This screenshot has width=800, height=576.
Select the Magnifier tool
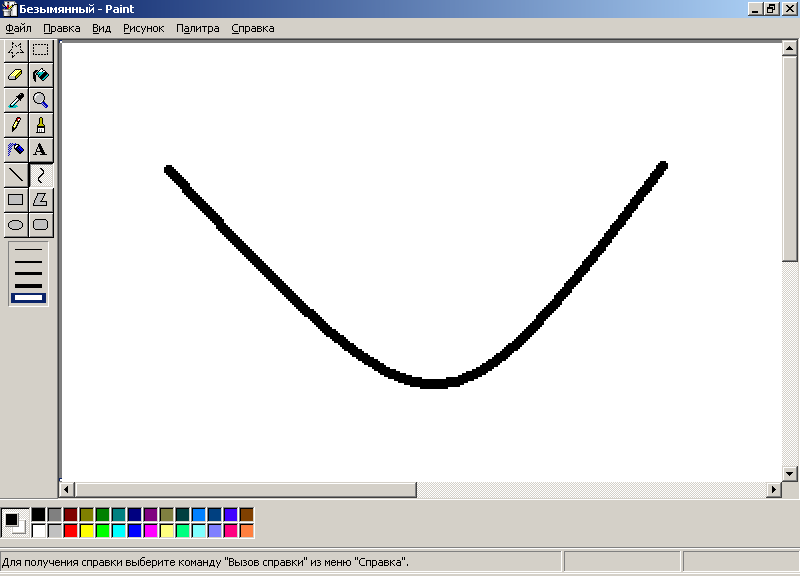click(41, 100)
